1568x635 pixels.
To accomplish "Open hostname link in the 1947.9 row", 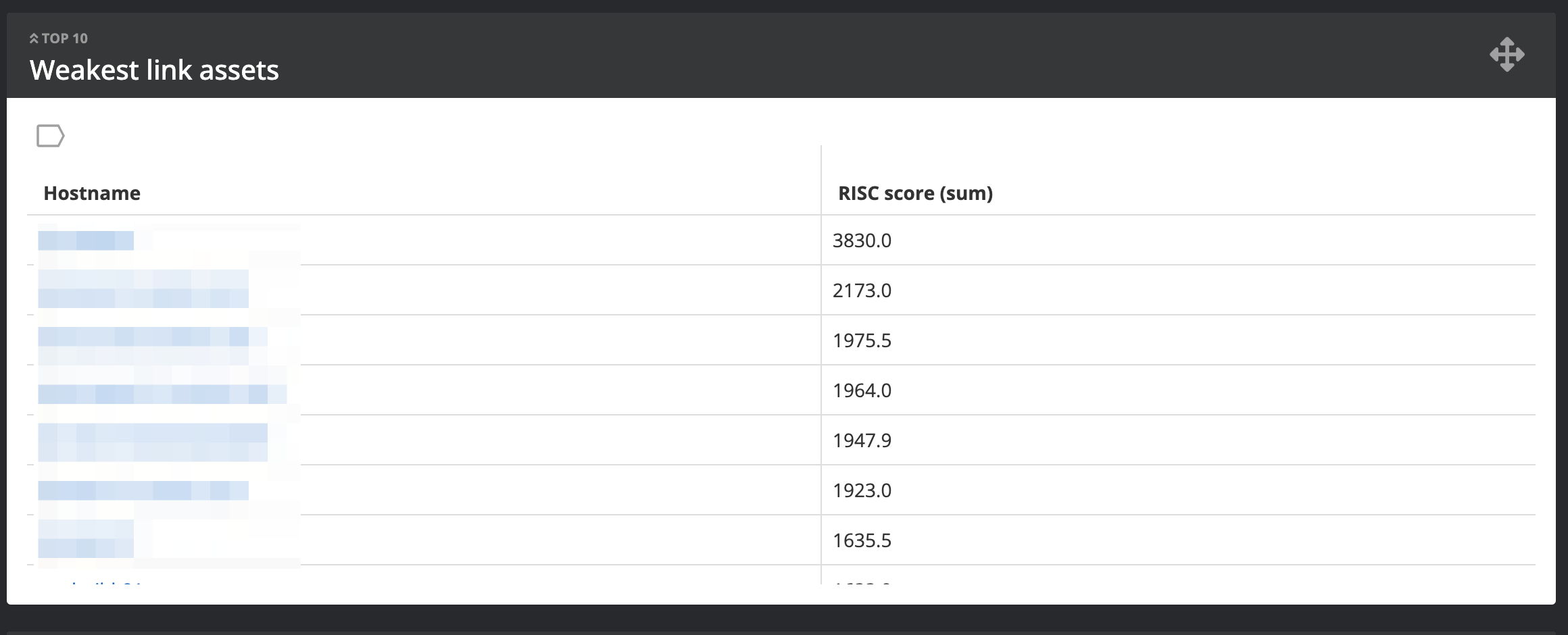I will 152,440.
